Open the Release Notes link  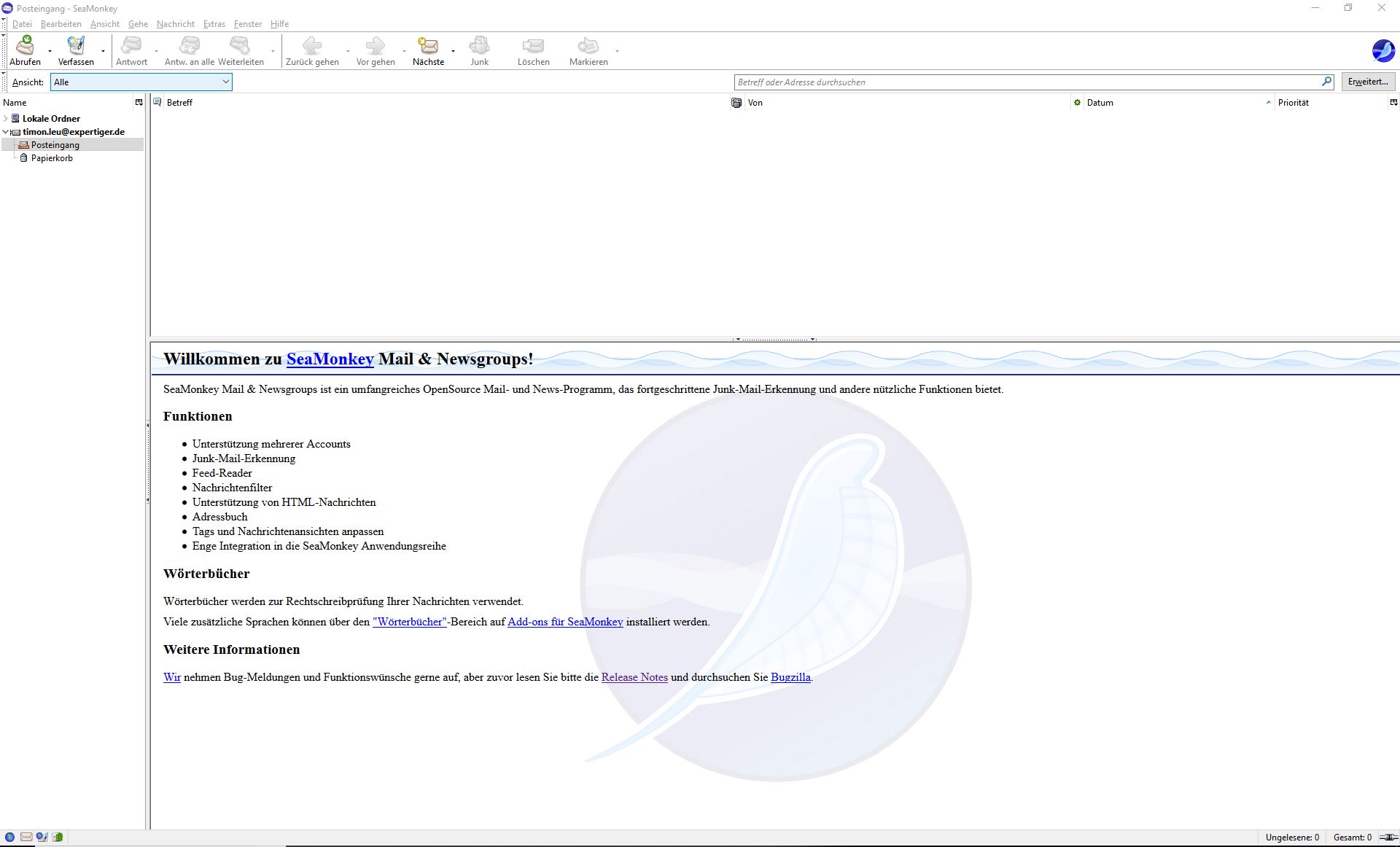tap(634, 677)
